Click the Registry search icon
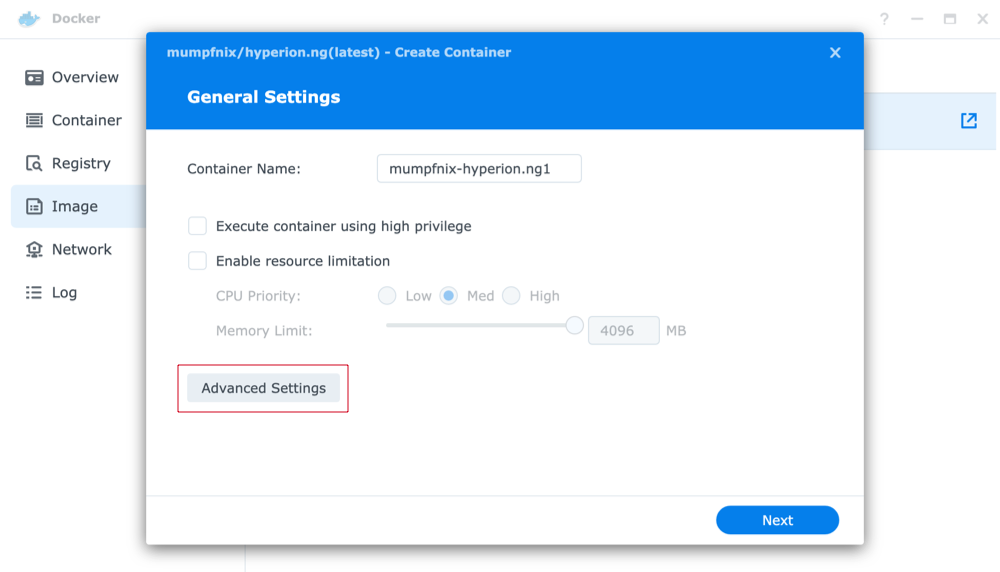The width and height of the screenshot is (1000, 572). 34,163
